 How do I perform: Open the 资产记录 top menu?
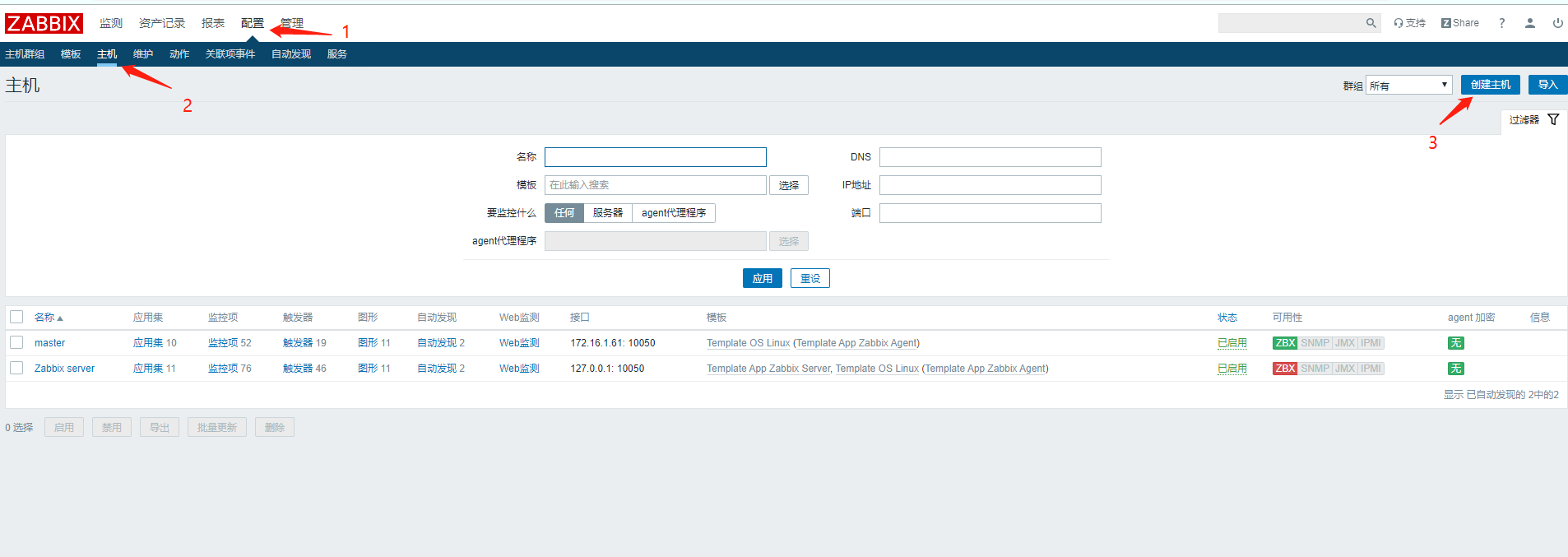[x=162, y=23]
